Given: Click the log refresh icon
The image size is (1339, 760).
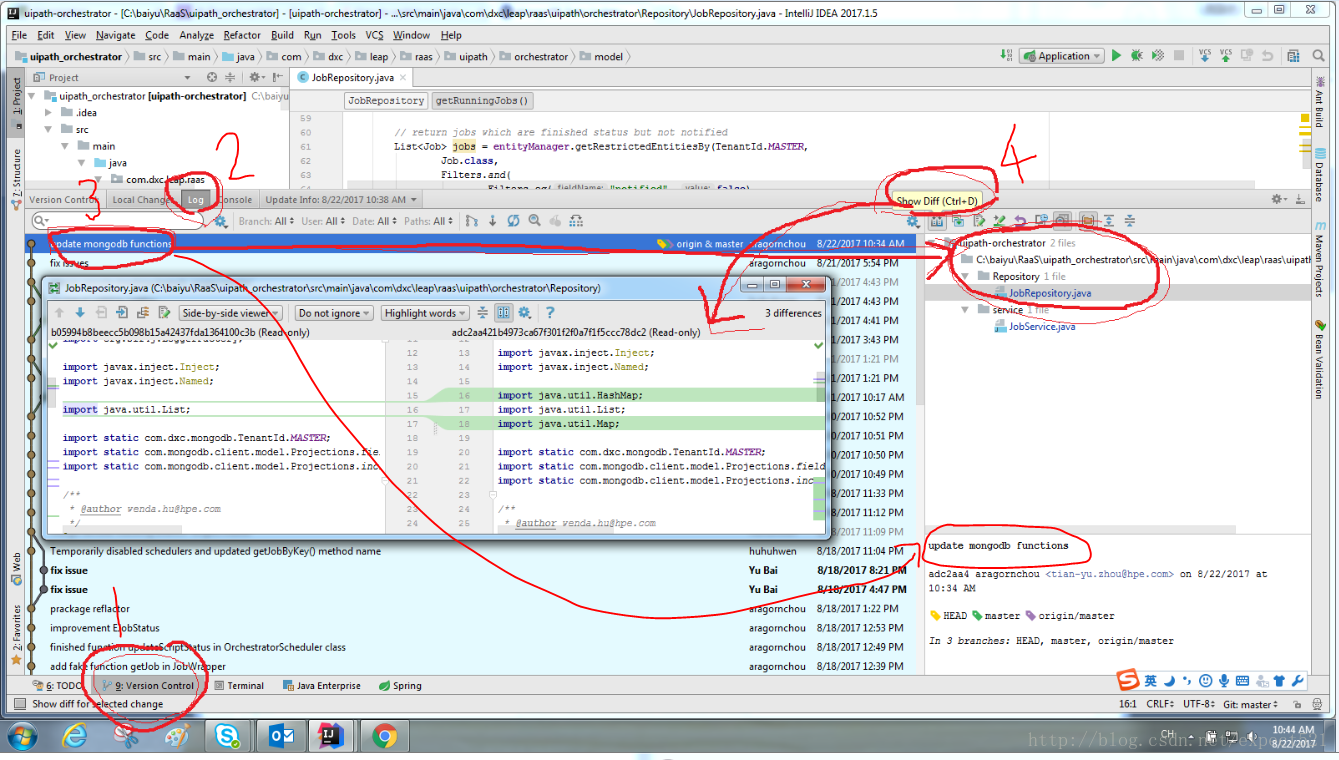Looking at the screenshot, I should 513,221.
